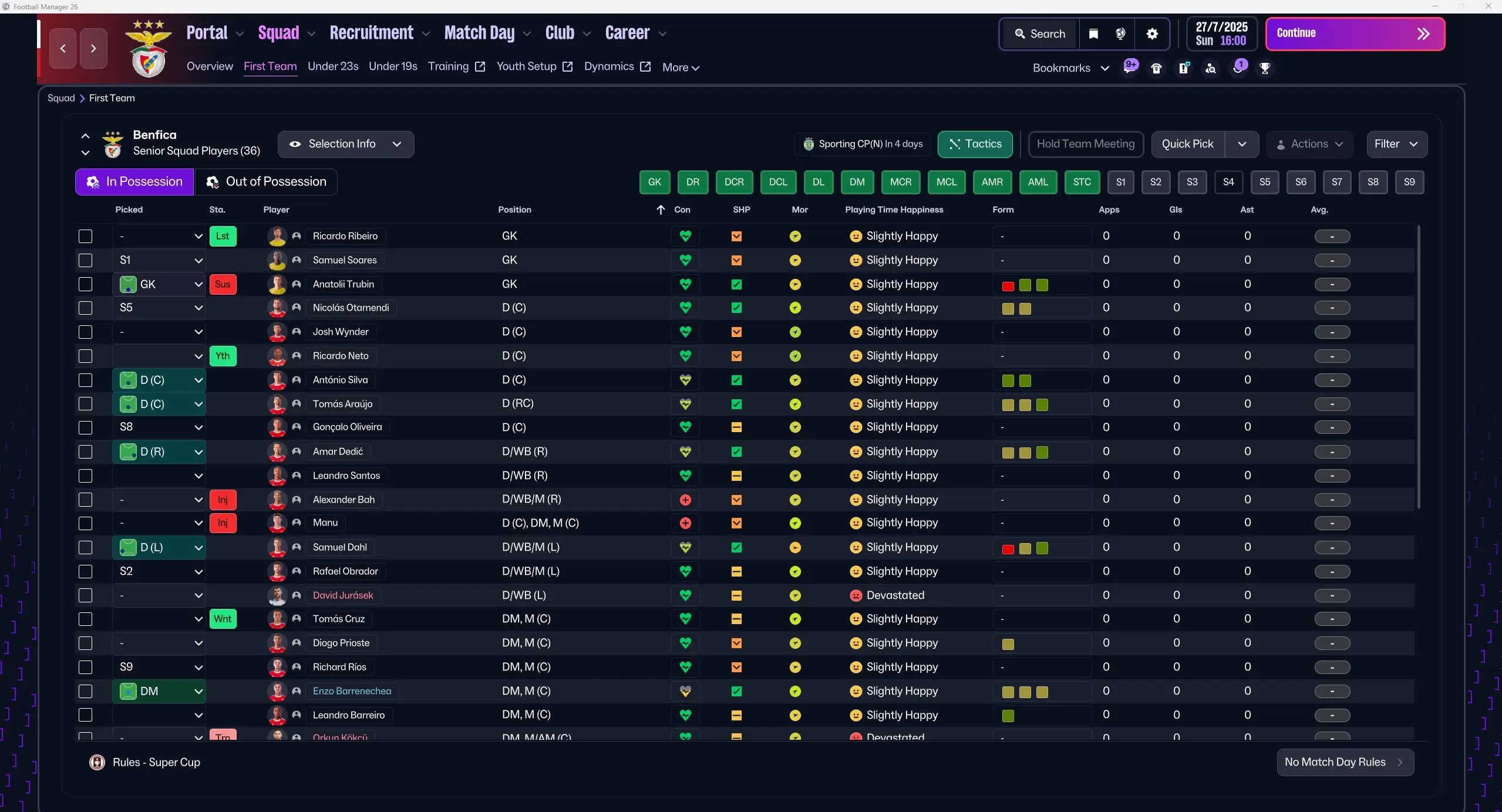The image size is (1502, 812).
Task: Click the world globe icon
Action: (x=1120, y=34)
